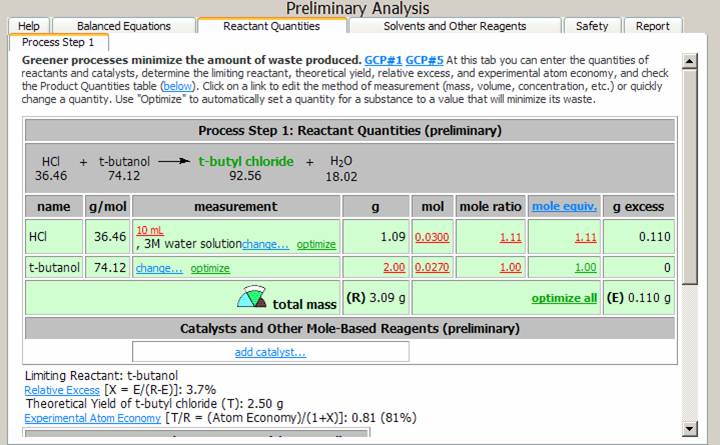The height and width of the screenshot is (445, 720).
Task: Click the gauge icon beside total mass
Action: (252, 298)
